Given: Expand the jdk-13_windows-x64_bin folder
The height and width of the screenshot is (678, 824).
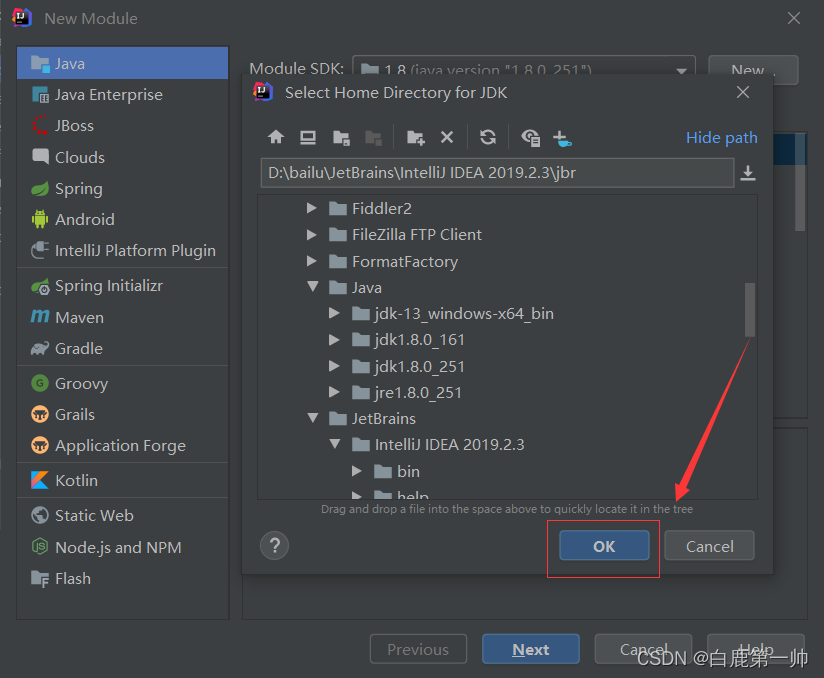Looking at the screenshot, I should pos(334,313).
